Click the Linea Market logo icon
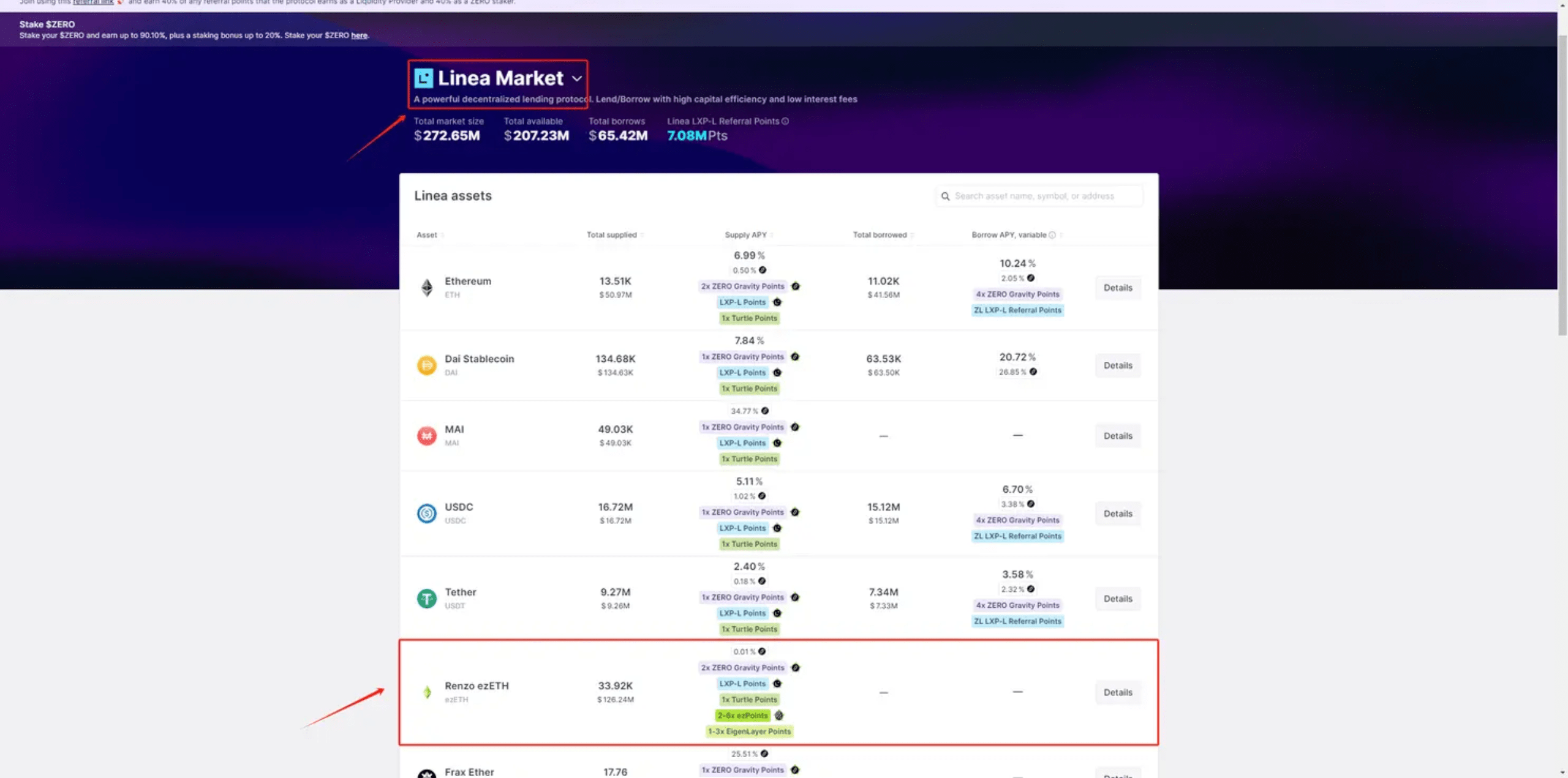 click(423, 78)
